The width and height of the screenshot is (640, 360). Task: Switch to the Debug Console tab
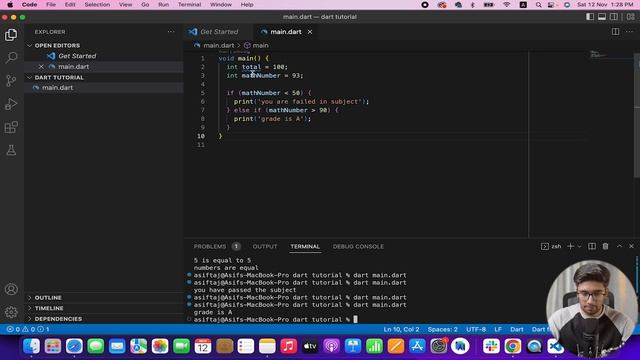click(358, 247)
